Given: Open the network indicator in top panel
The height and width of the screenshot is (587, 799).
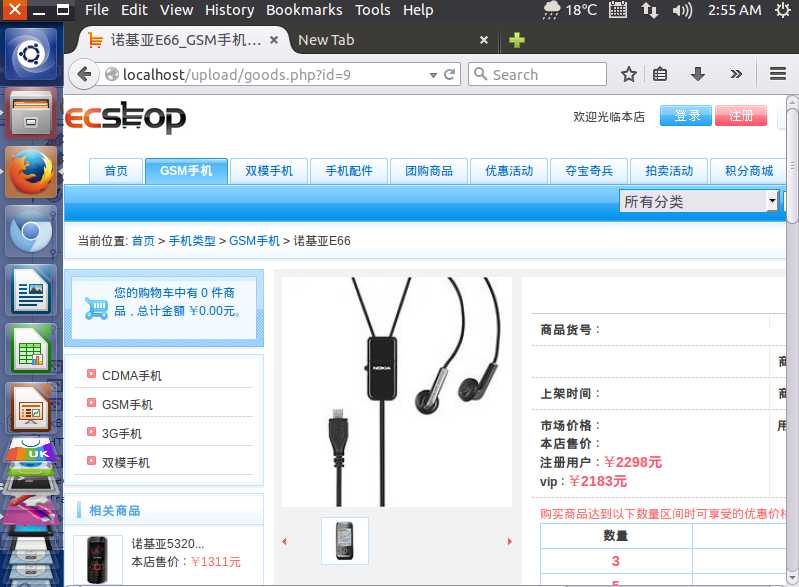Looking at the screenshot, I should pos(649,10).
